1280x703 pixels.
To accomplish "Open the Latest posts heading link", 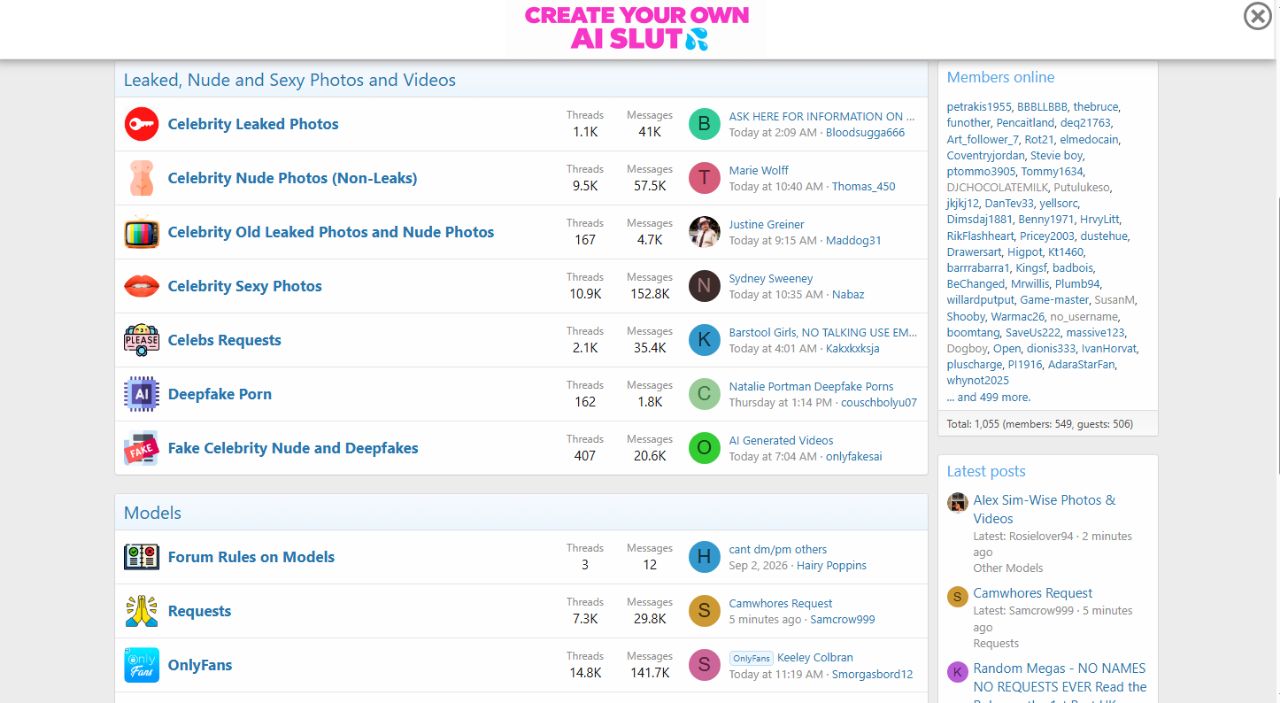I will [x=986, y=471].
